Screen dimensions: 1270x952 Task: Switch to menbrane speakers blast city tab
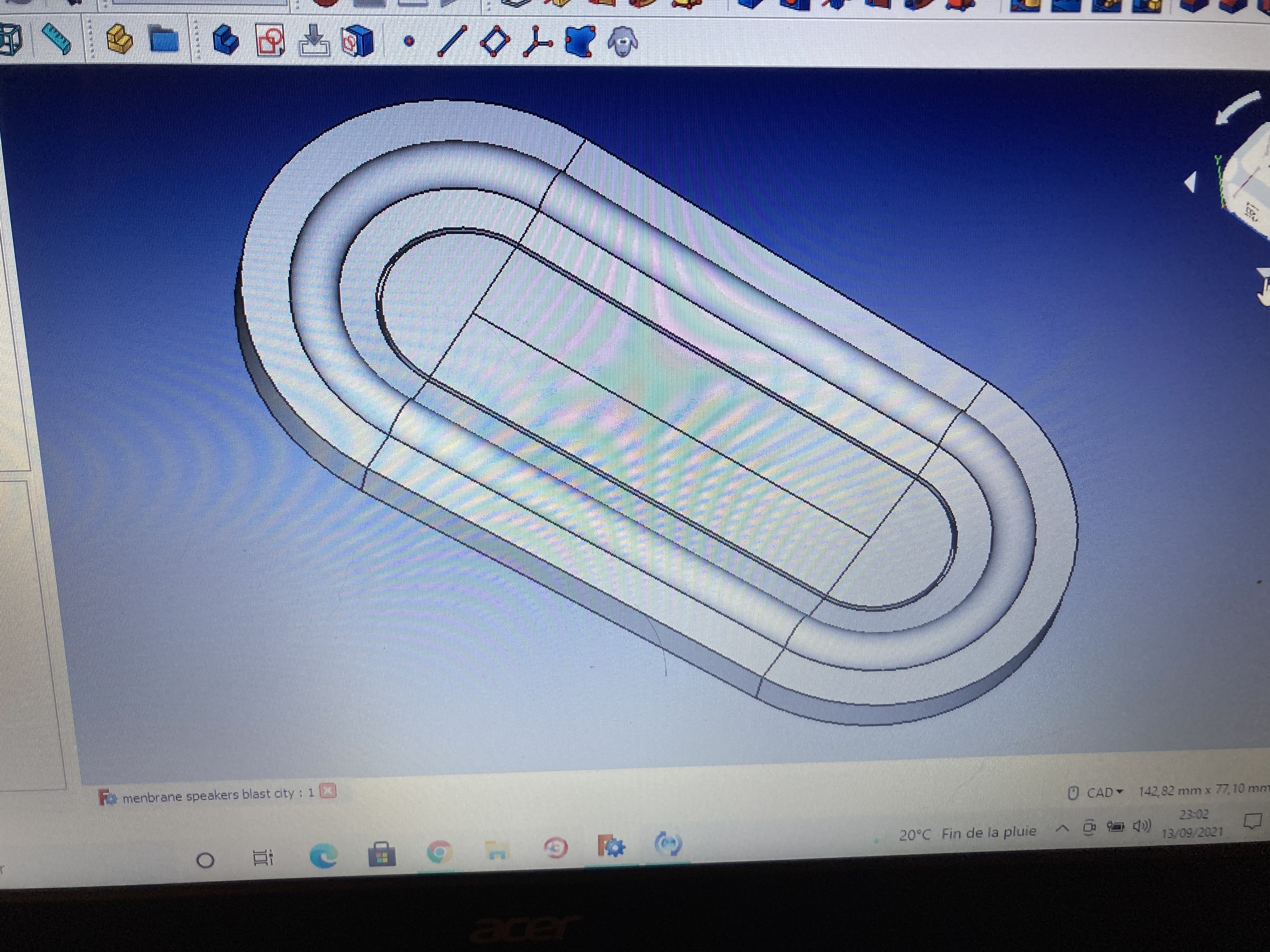click(x=215, y=795)
